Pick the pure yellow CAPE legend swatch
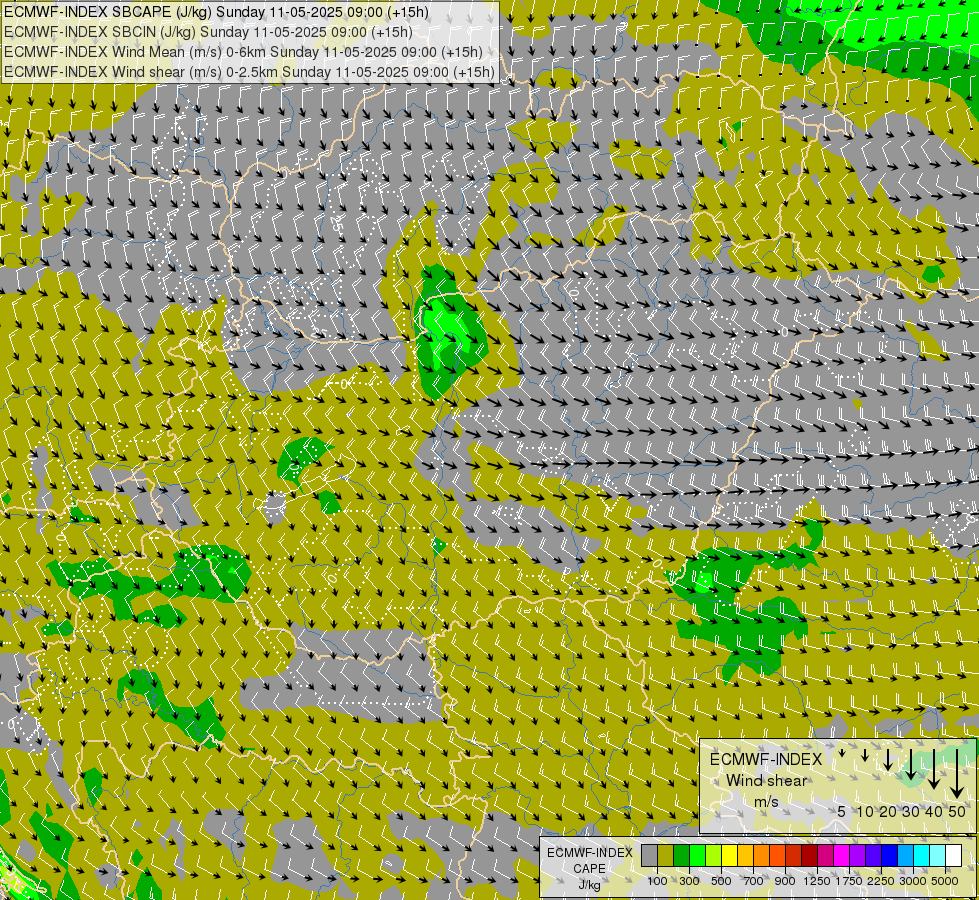The width and height of the screenshot is (979, 900). coord(729,855)
